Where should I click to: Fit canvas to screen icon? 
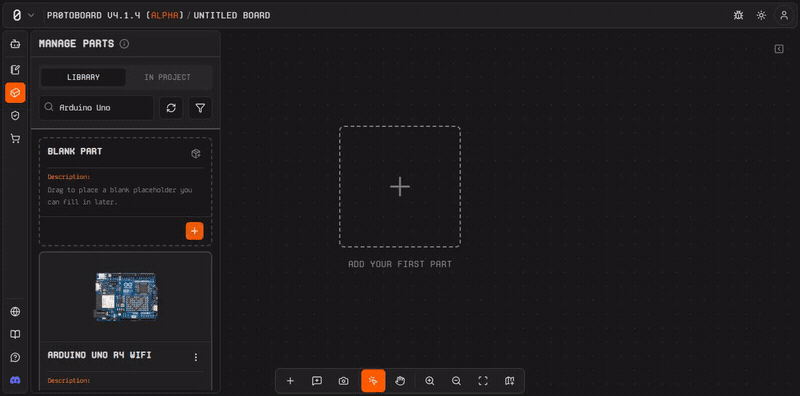483,381
